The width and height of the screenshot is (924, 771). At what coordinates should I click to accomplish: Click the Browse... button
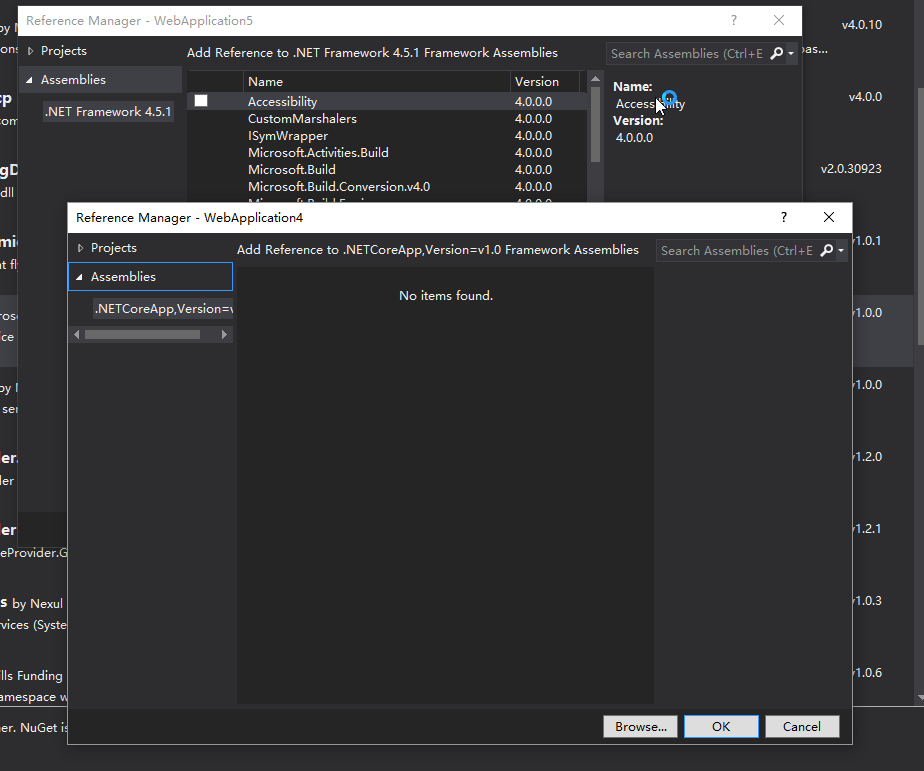(641, 727)
